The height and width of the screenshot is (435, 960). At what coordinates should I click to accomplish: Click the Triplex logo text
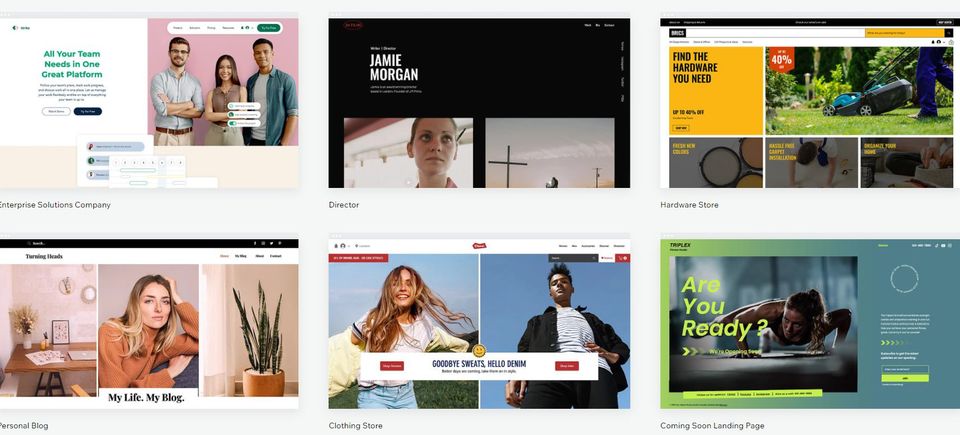point(682,245)
